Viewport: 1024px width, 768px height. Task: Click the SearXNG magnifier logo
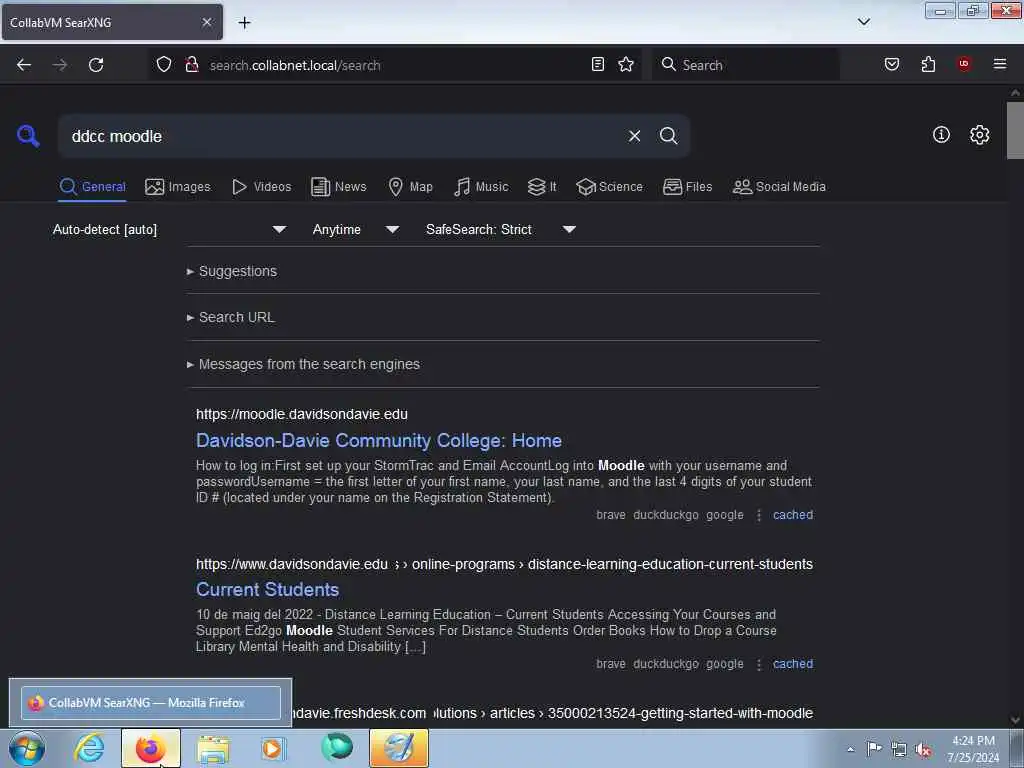pos(28,136)
